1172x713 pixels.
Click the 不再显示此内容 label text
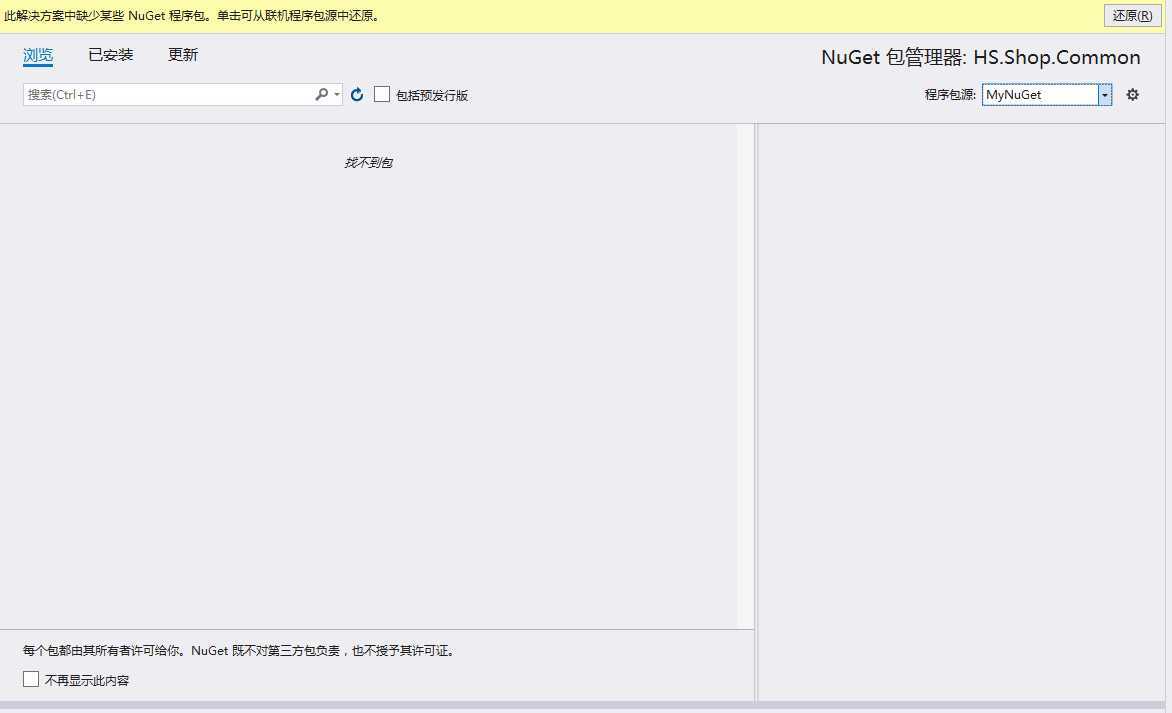click(x=87, y=680)
